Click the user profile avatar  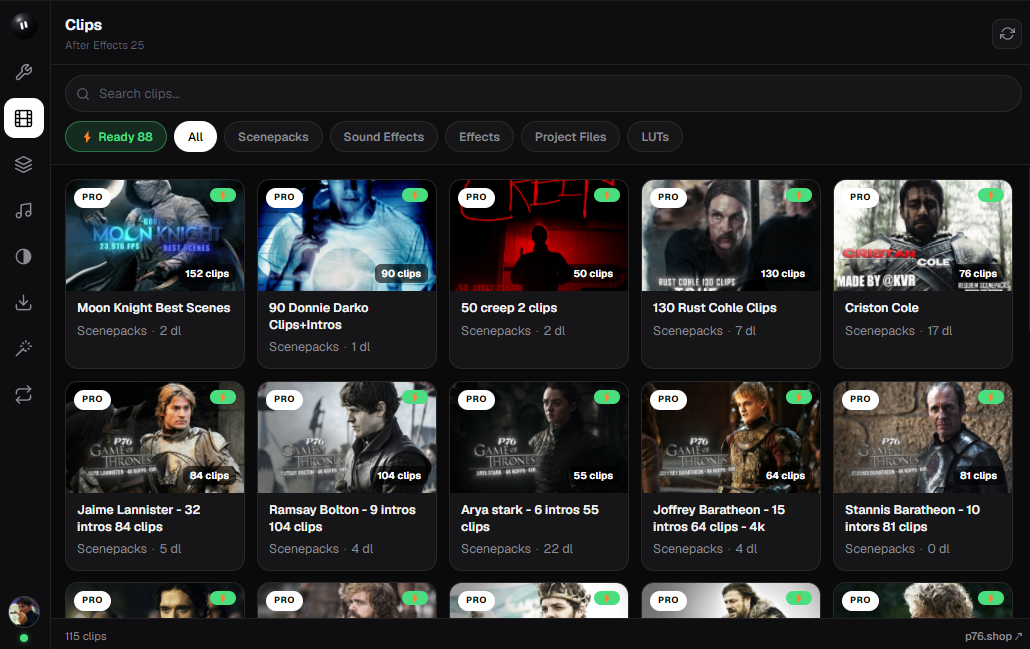click(x=24, y=612)
